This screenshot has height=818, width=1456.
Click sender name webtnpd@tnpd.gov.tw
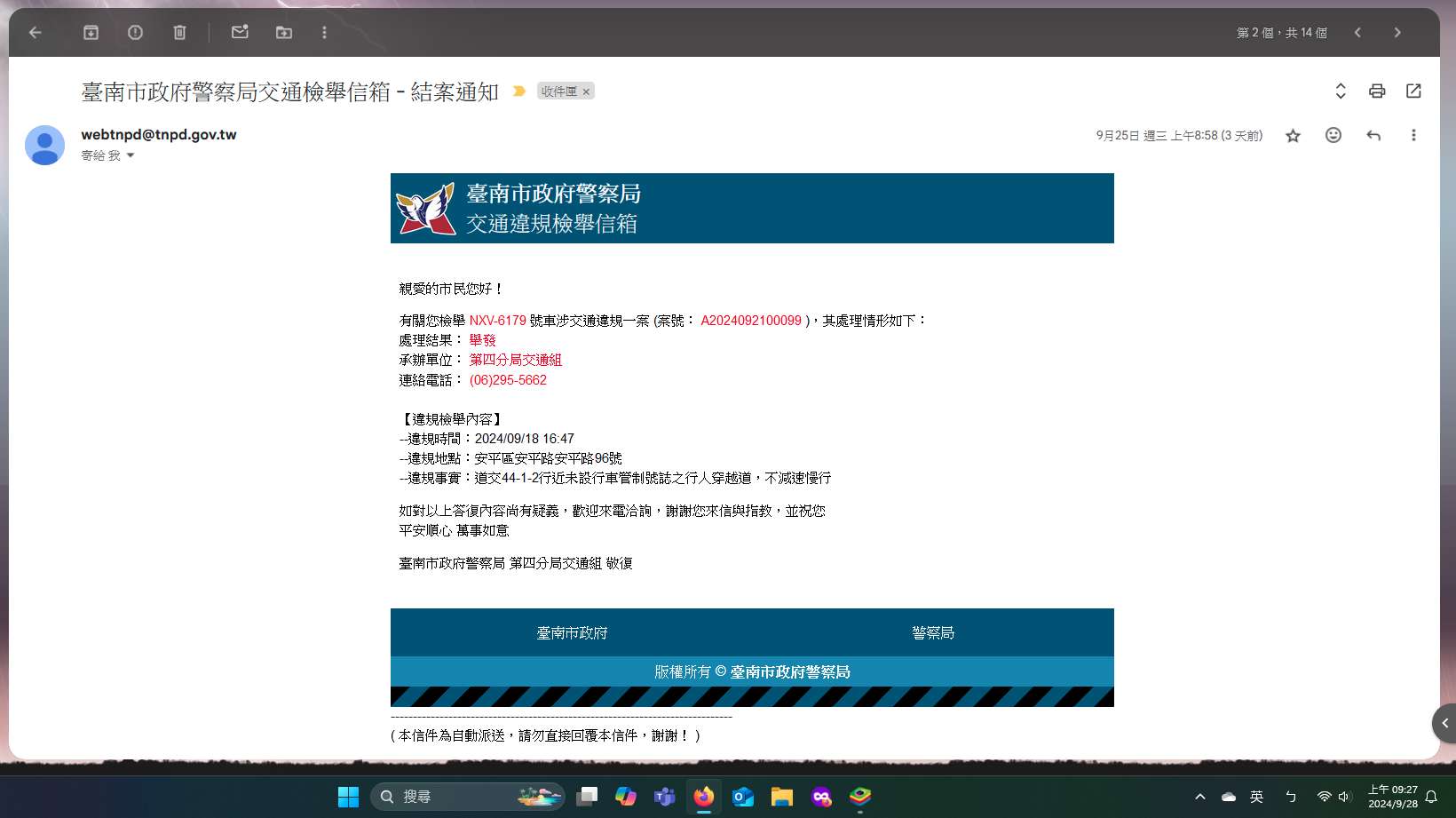pos(159,135)
